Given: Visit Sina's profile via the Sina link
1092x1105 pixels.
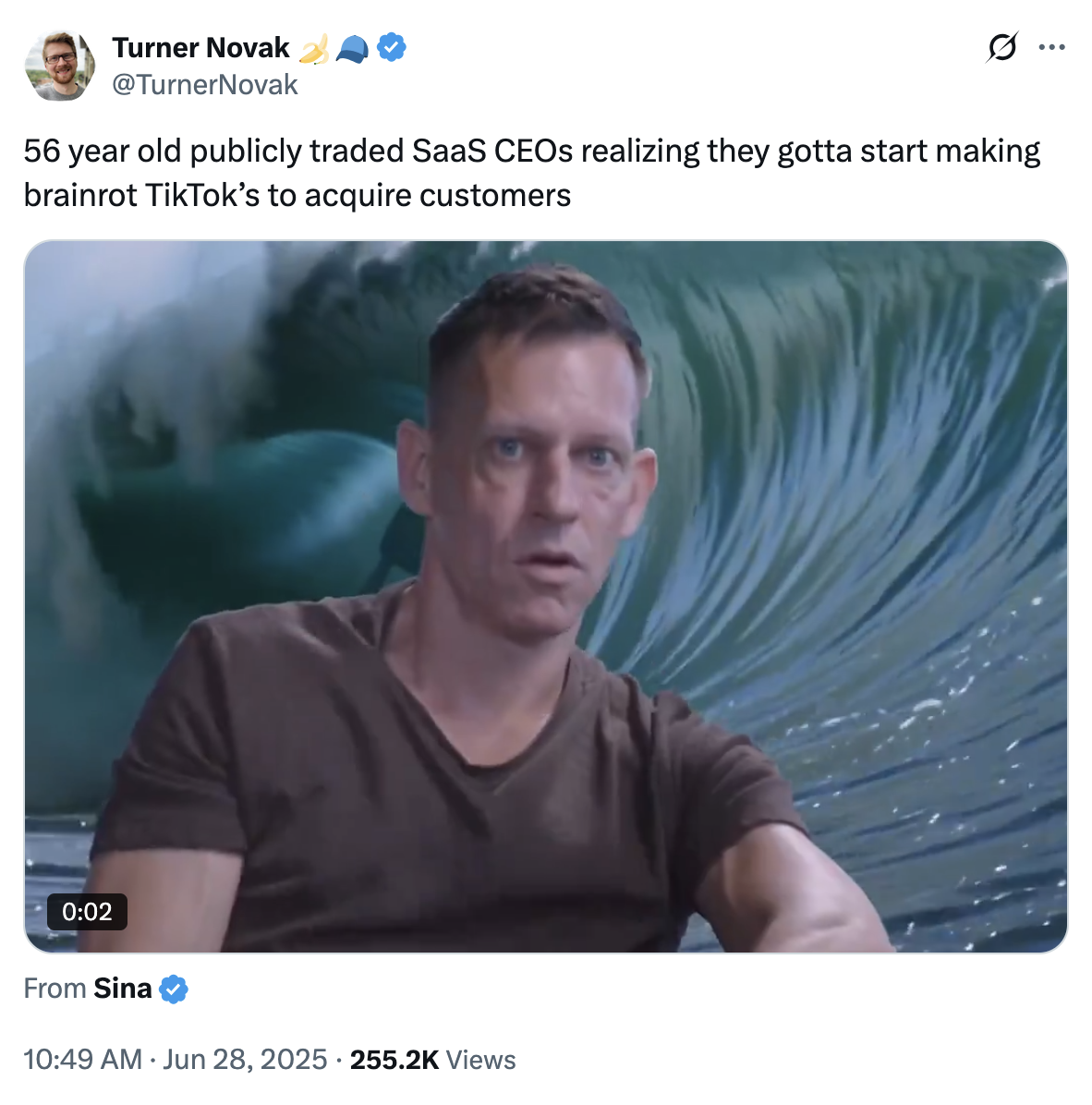Looking at the screenshot, I should click(x=122, y=988).
